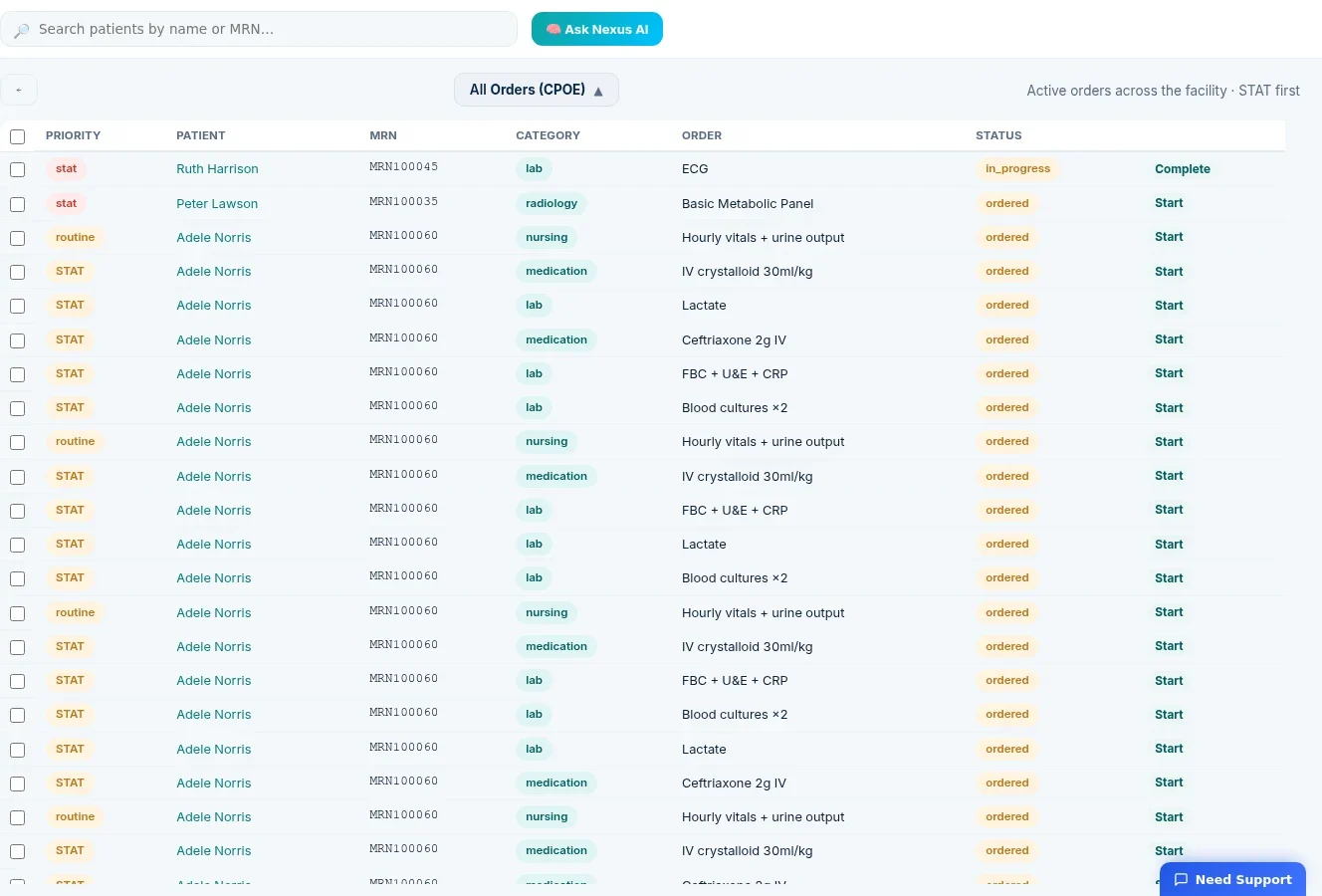Click the in_progress status badge
Screen dimensions: 1322x896
pos(1017,168)
